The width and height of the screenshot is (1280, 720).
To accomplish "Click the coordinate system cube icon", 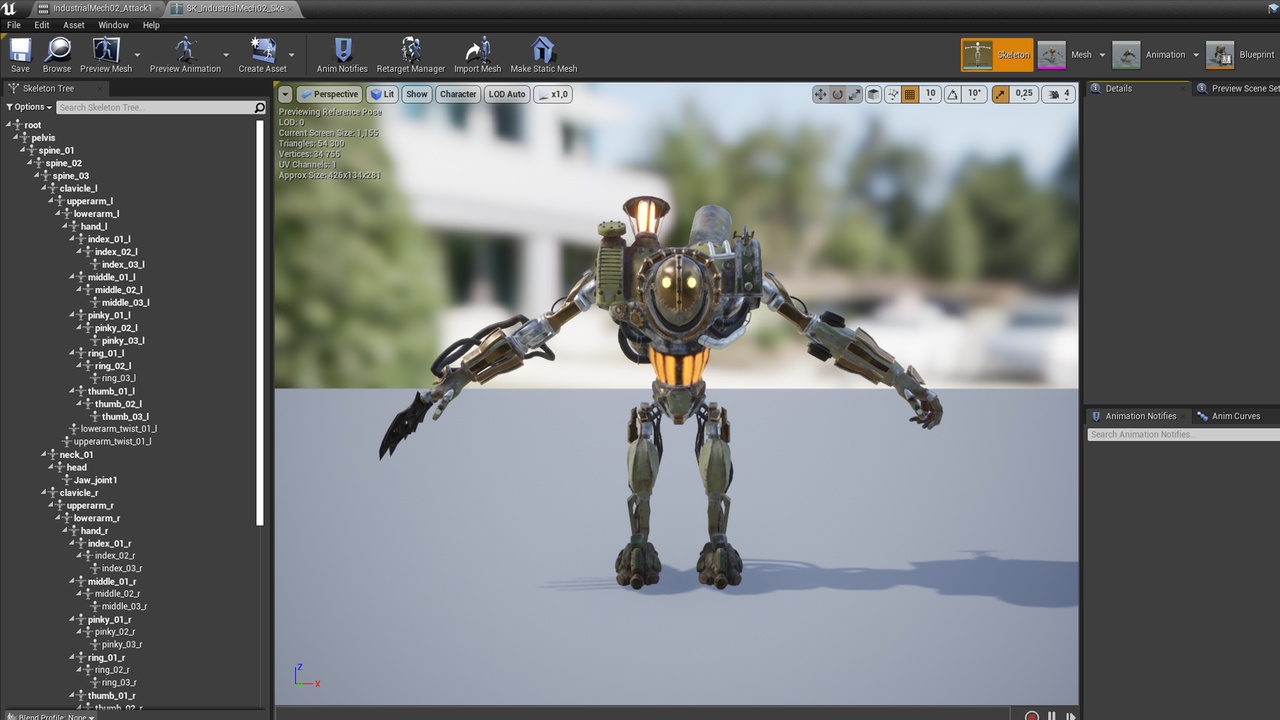I will [873, 94].
